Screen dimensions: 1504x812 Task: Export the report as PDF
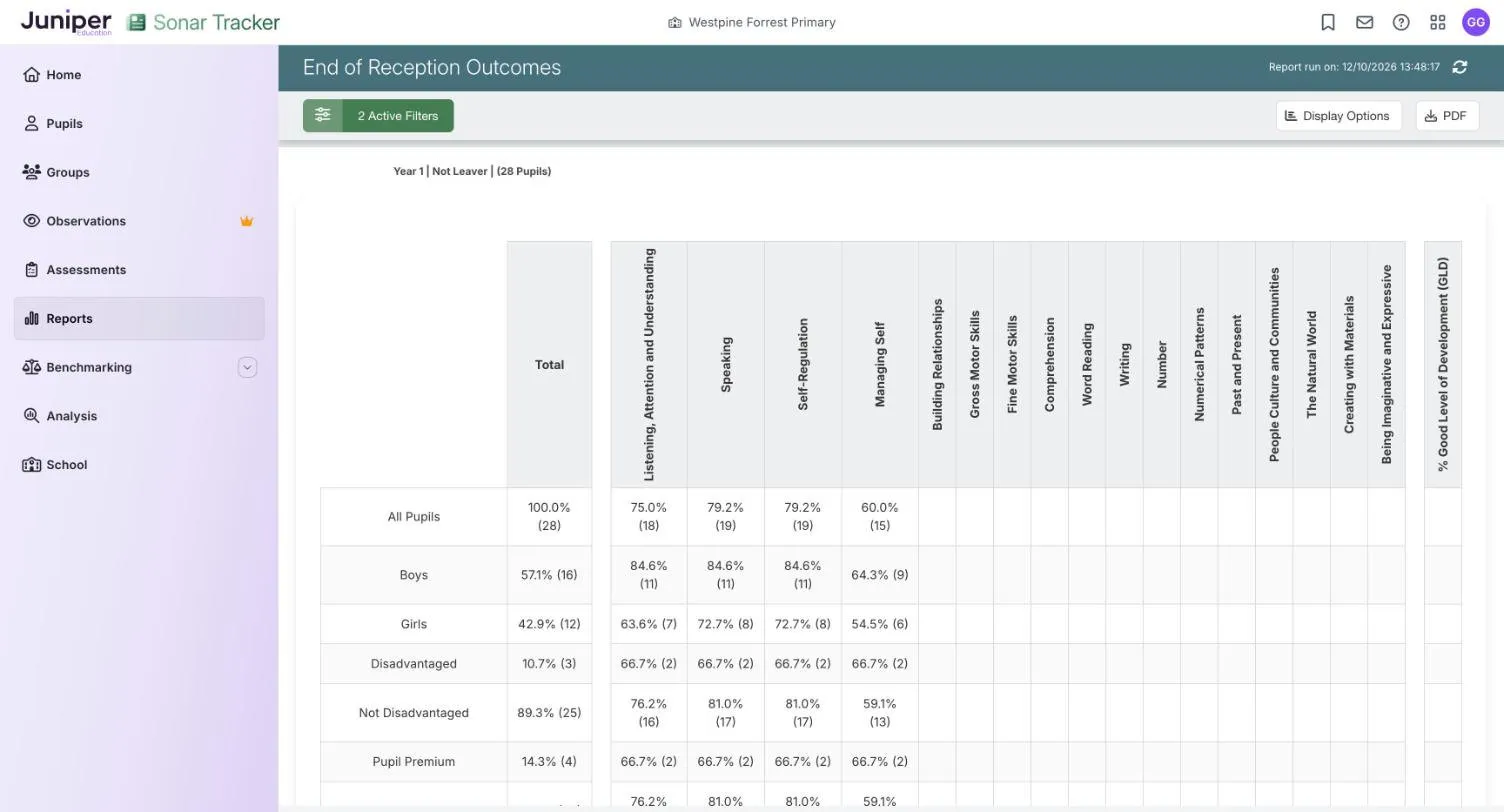pos(1447,116)
